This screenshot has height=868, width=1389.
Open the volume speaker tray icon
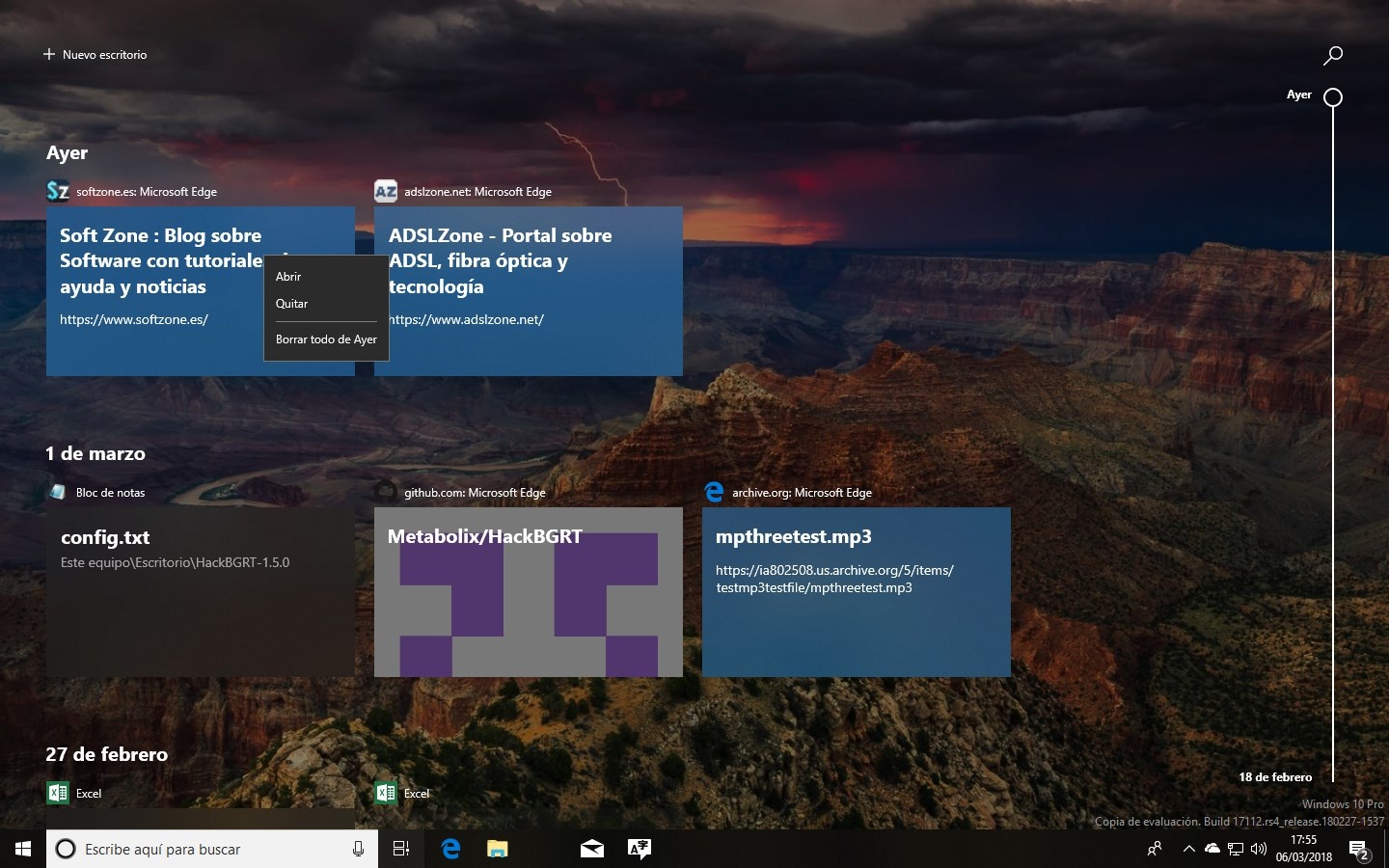pyautogui.click(x=1259, y=849)
